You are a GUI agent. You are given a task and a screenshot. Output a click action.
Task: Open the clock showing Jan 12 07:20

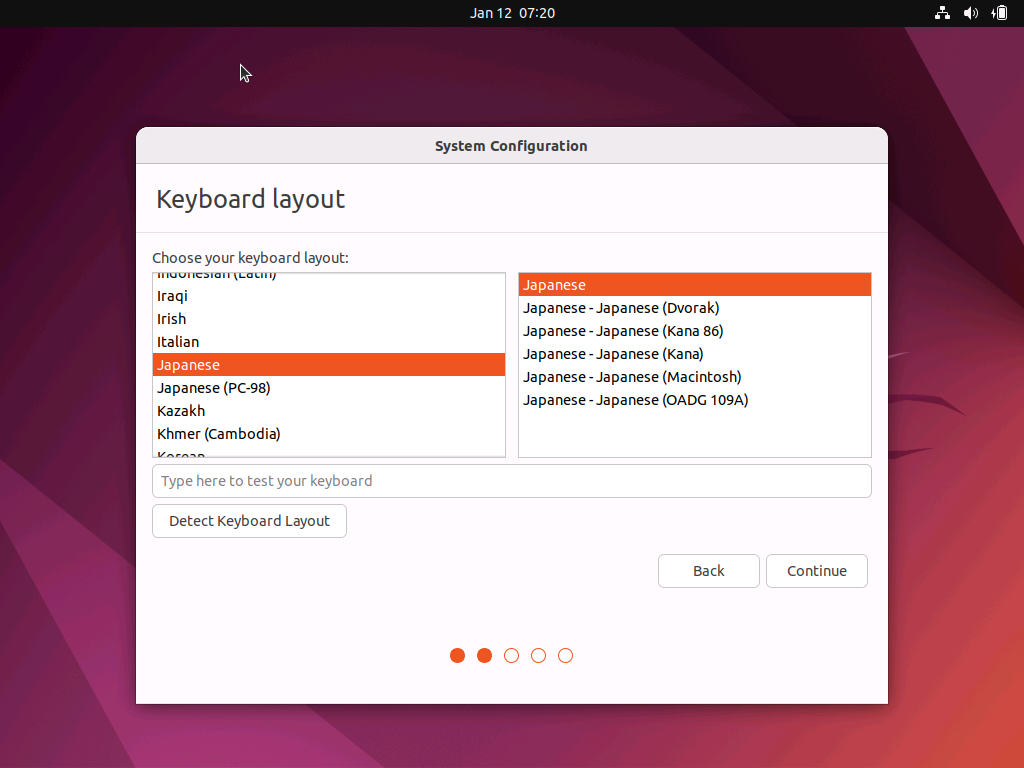(x=512, y=13)
